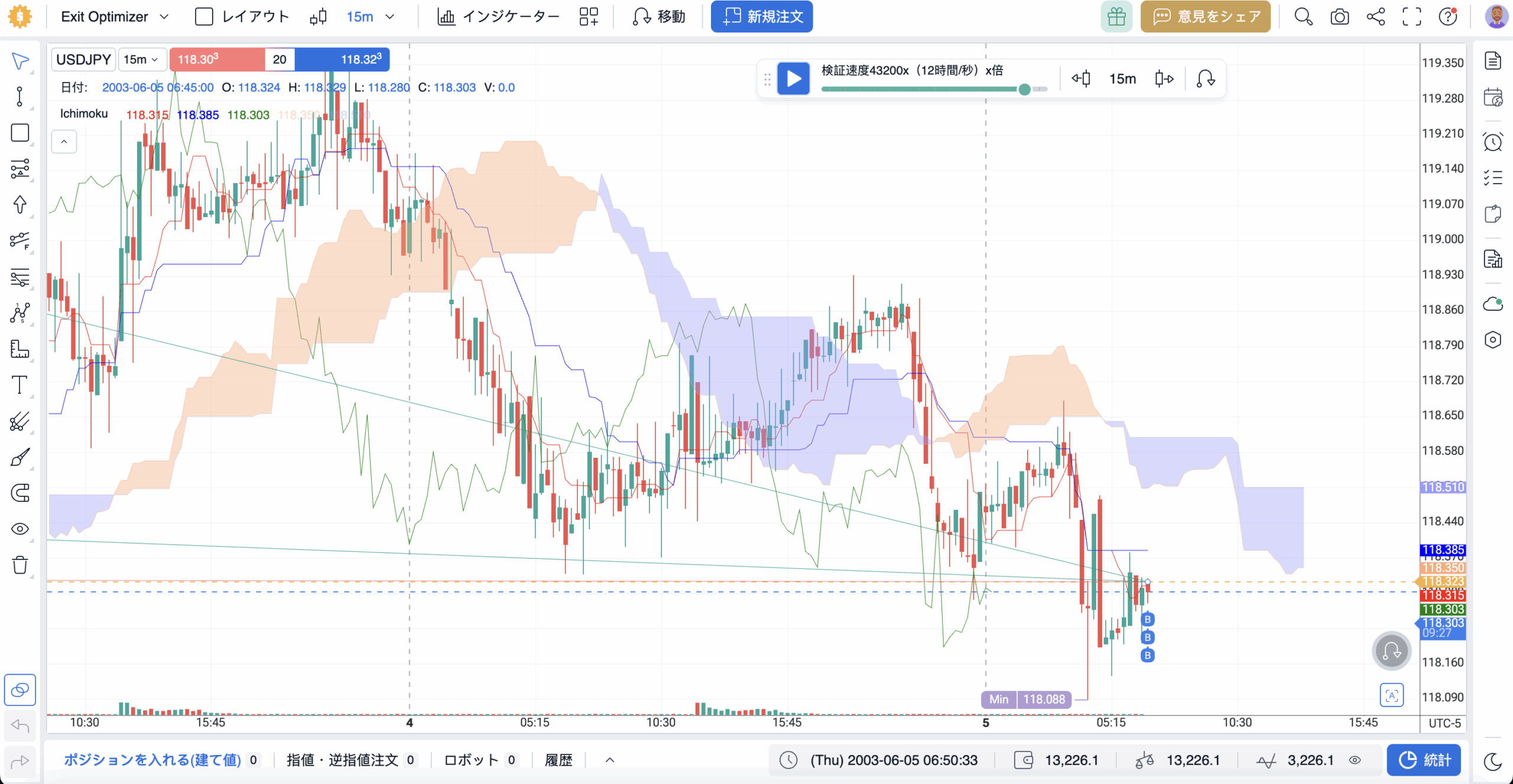
Task: Take a chart snapshot with camera icon
Action: (x=1339, y=17)
